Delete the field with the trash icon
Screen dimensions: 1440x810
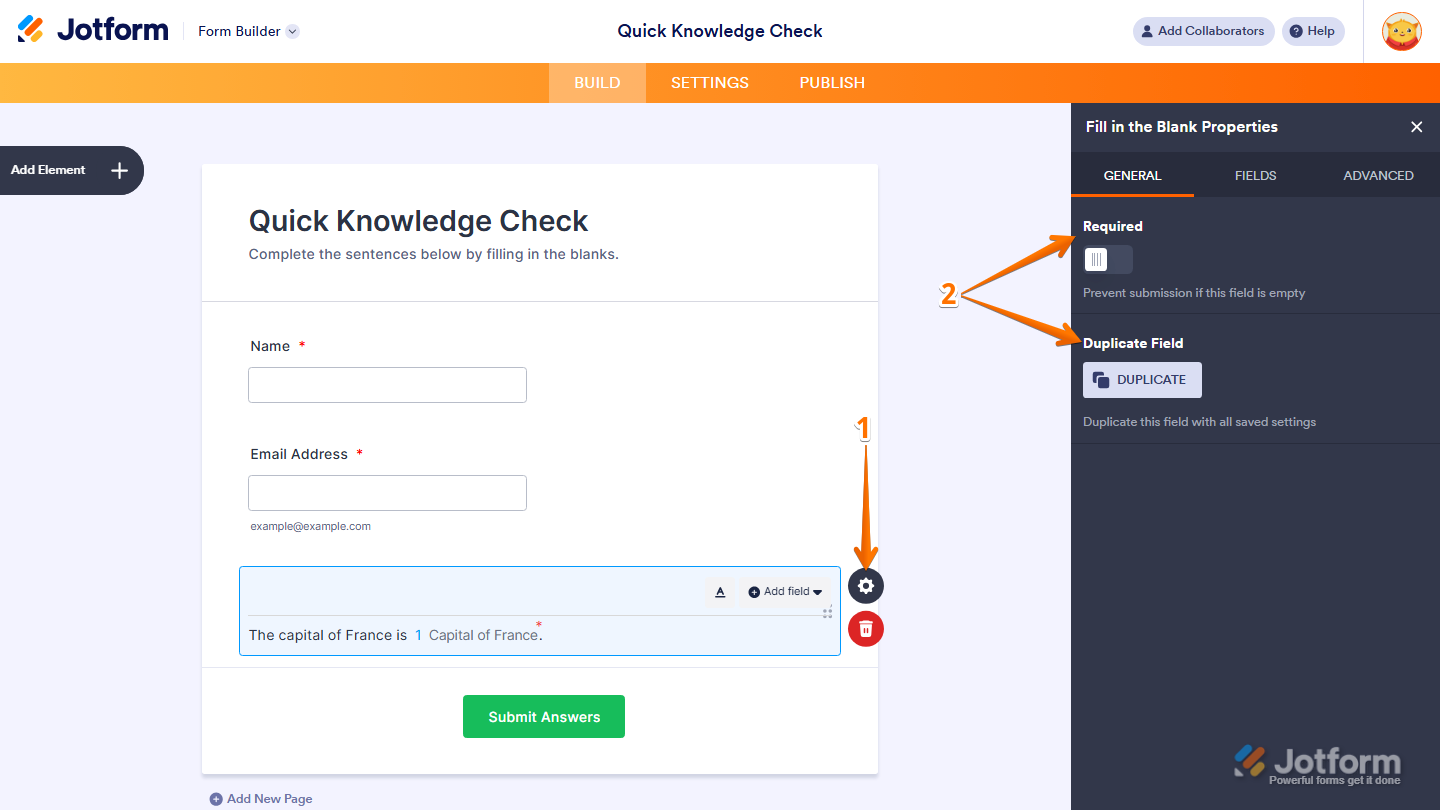click(866, 629)
